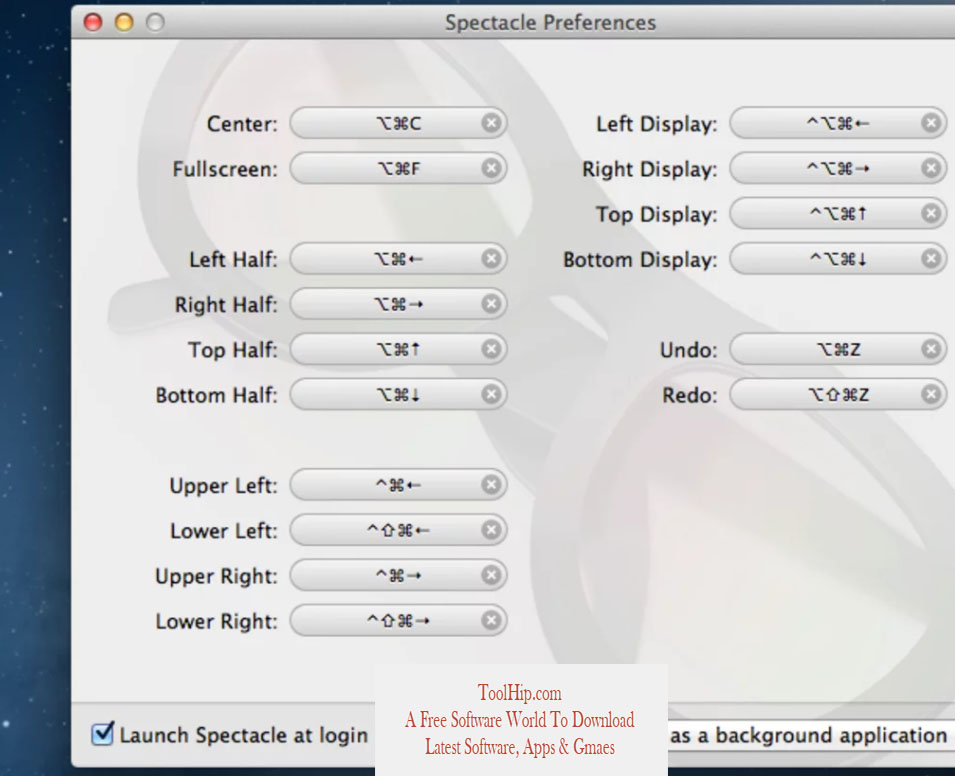Screen dimensions: 955x776
Task: Remove the Upper Left shortcut X icon
Action: click(x=491, y=485)
